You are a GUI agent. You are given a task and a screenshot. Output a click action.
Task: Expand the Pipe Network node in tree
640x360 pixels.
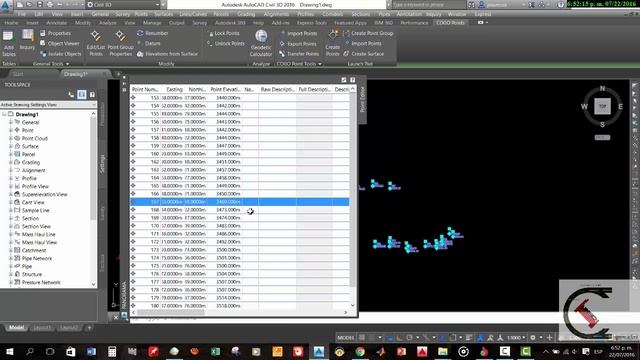tap(11, 258)
